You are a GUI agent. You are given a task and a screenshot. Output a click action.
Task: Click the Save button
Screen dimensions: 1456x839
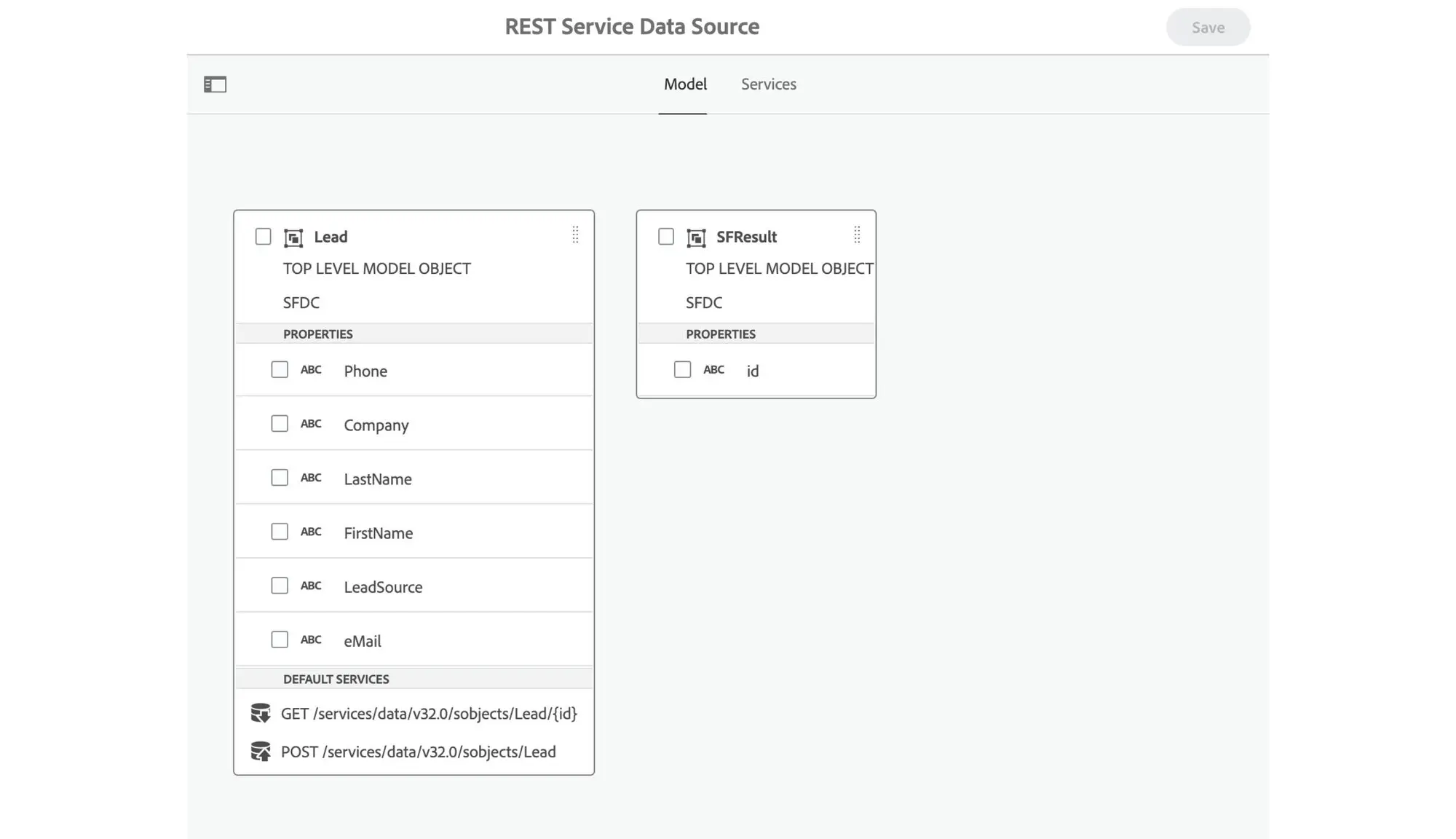pyautogui.click(x=1208, y=27)
